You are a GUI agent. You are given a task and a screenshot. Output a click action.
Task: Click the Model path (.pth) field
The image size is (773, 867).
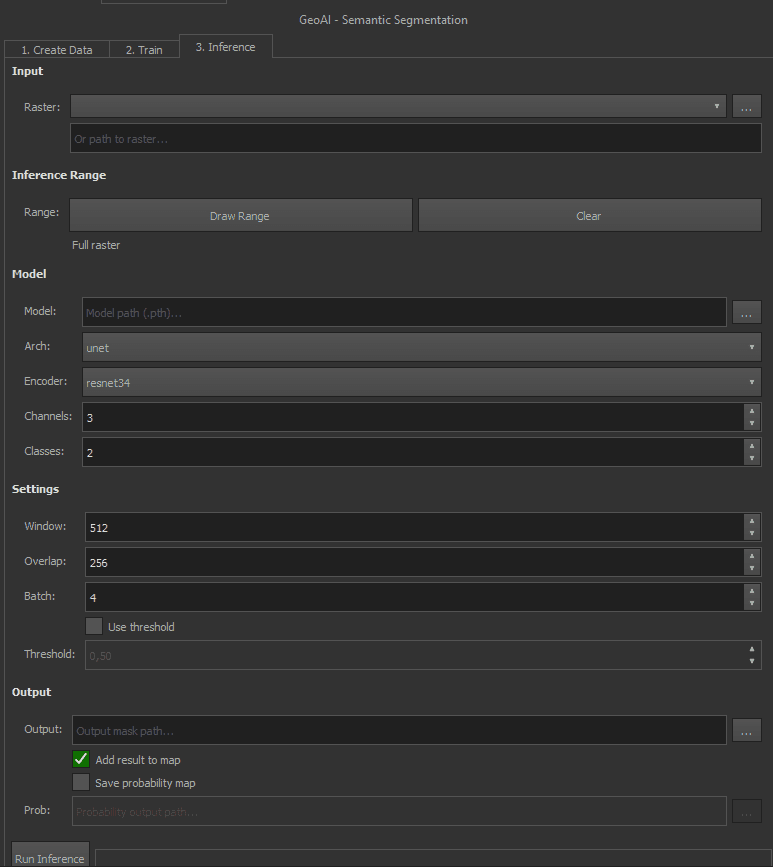click(x=404, y=312)
